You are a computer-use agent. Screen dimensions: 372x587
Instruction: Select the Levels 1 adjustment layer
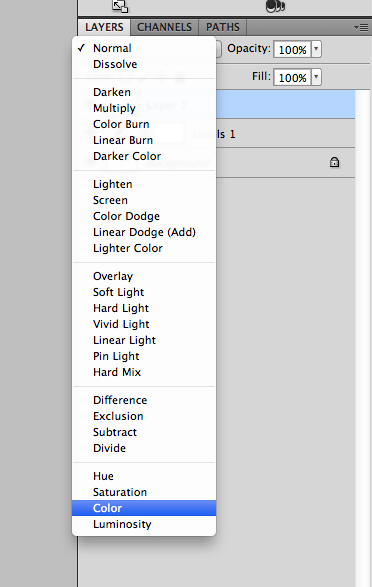285,134
